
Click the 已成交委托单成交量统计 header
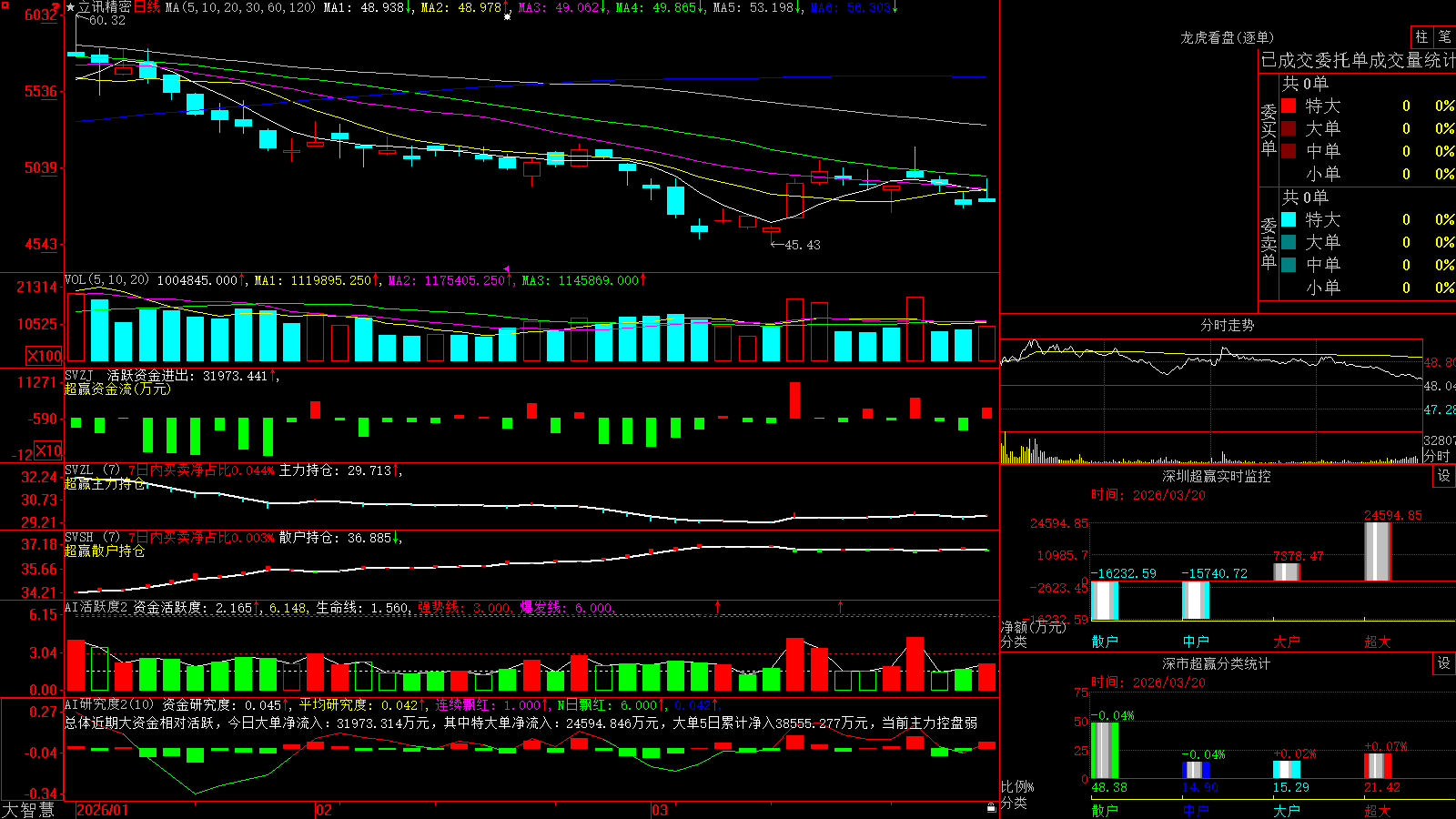1358,60
